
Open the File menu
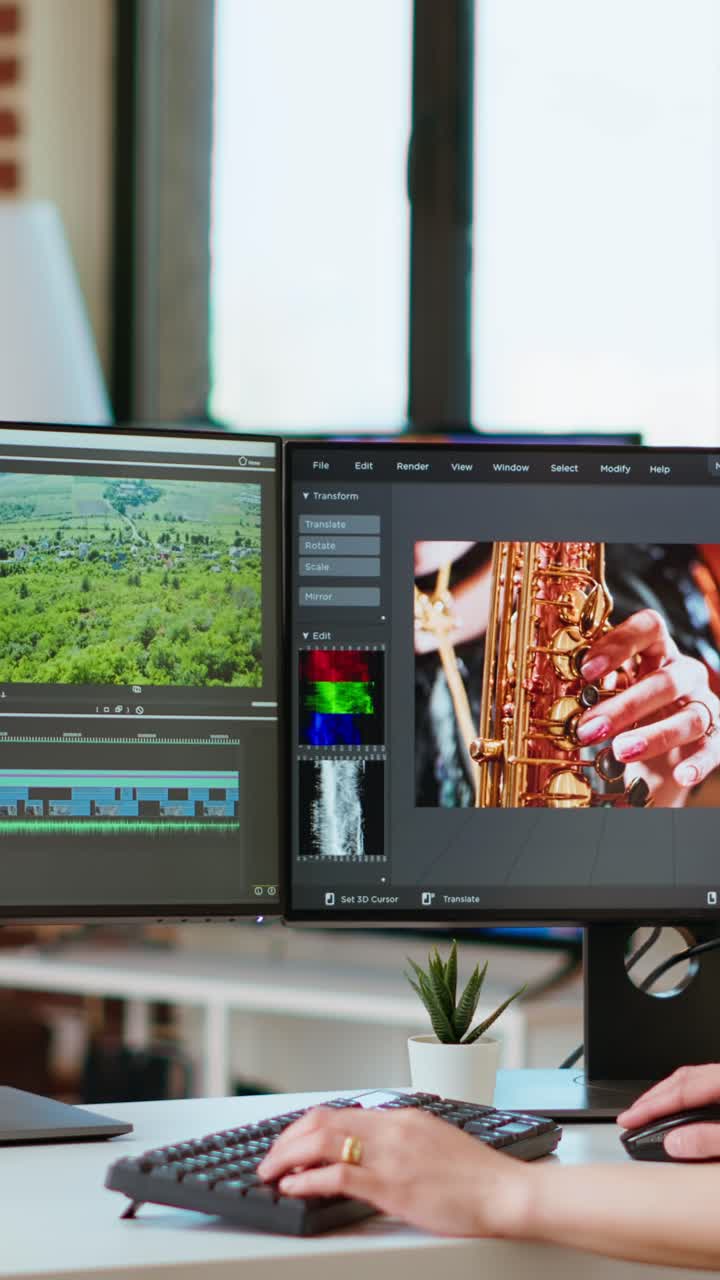tap(320, 466)
